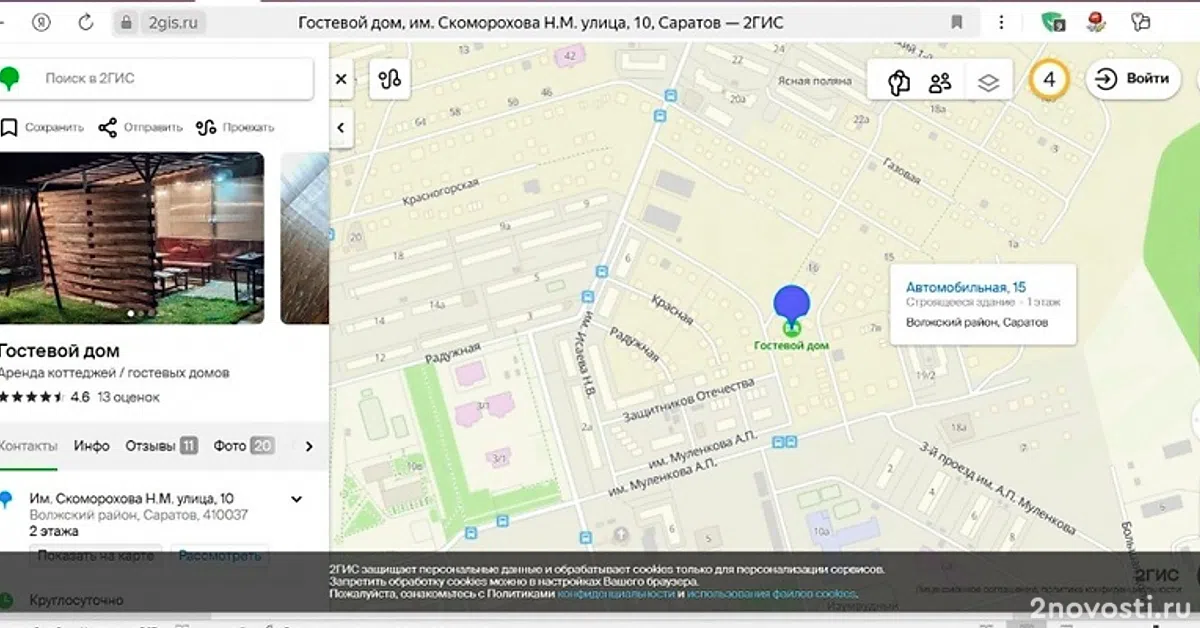1200x628 pixels.
Task: Open the Отзывы tab
Action: [x=161, y=446]
